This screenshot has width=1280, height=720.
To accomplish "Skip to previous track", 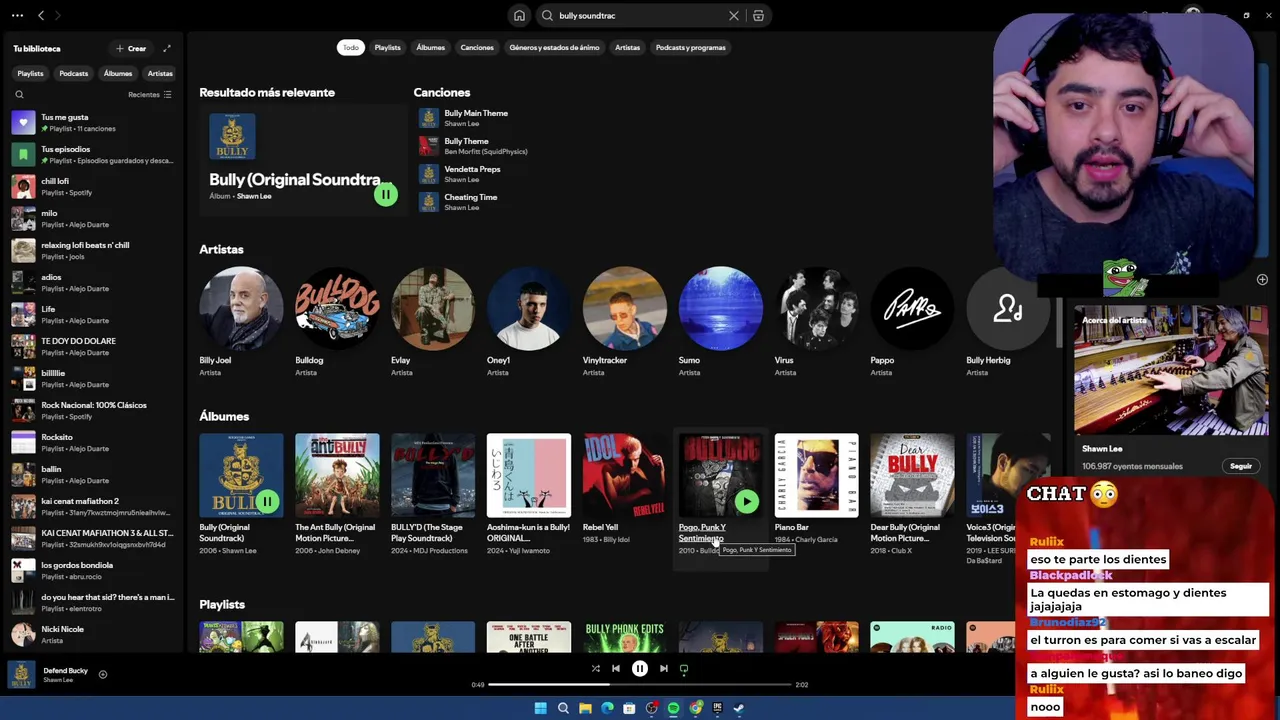I will coord(616,668).
